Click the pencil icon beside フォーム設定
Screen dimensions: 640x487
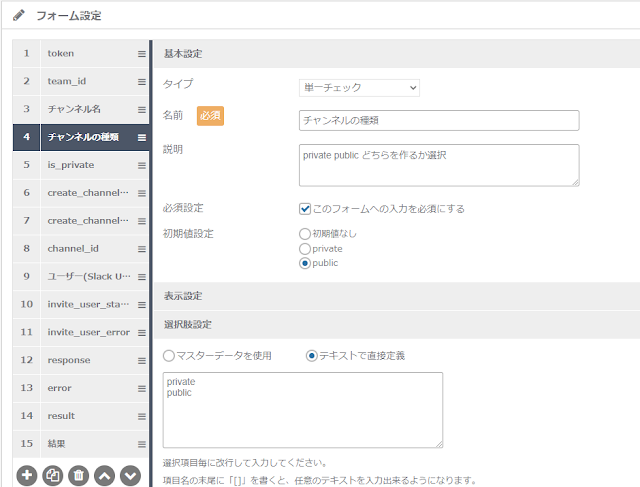(19, 16)
